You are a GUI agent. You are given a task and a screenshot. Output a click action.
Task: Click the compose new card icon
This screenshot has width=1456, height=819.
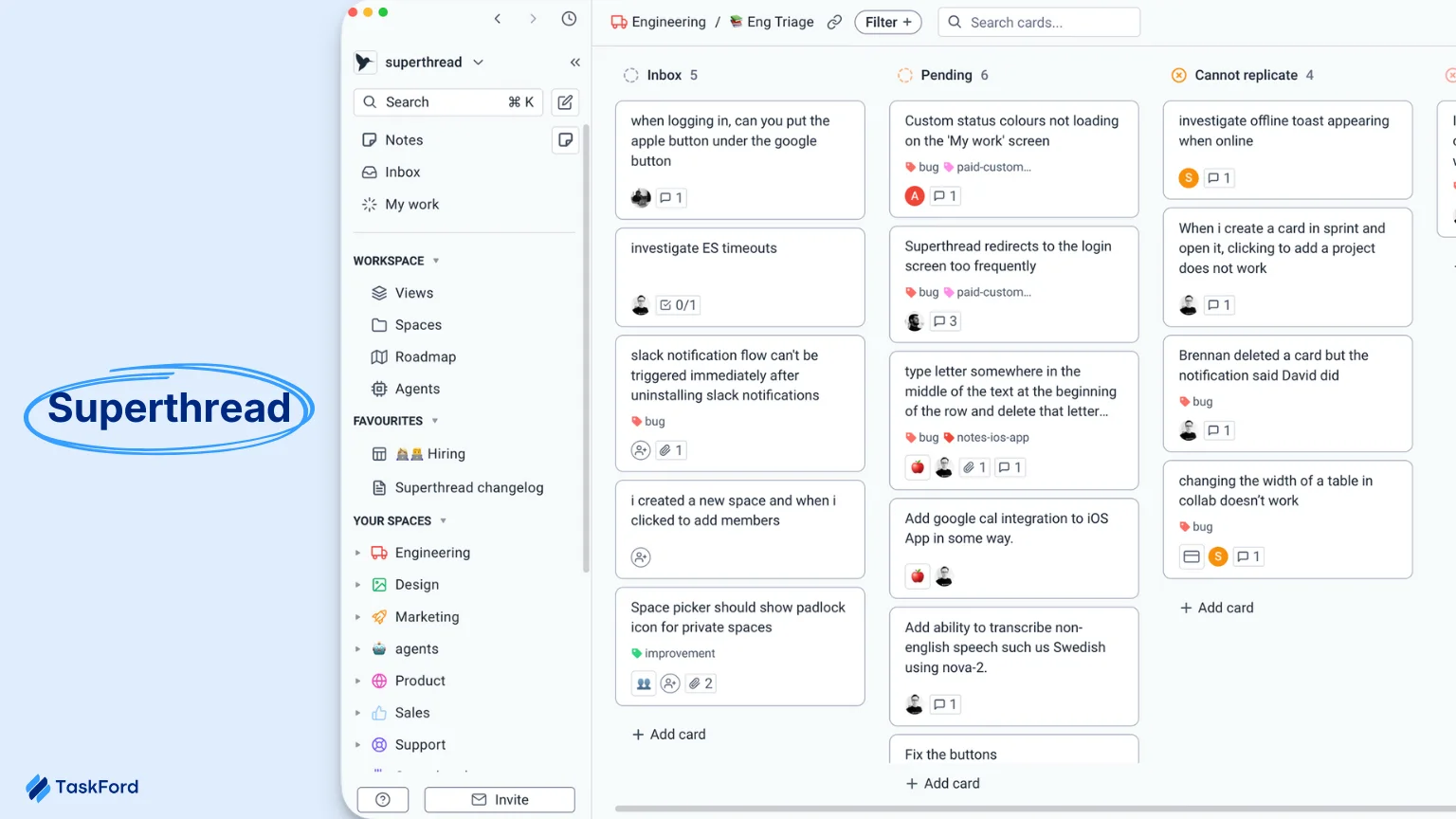(565, 102)
